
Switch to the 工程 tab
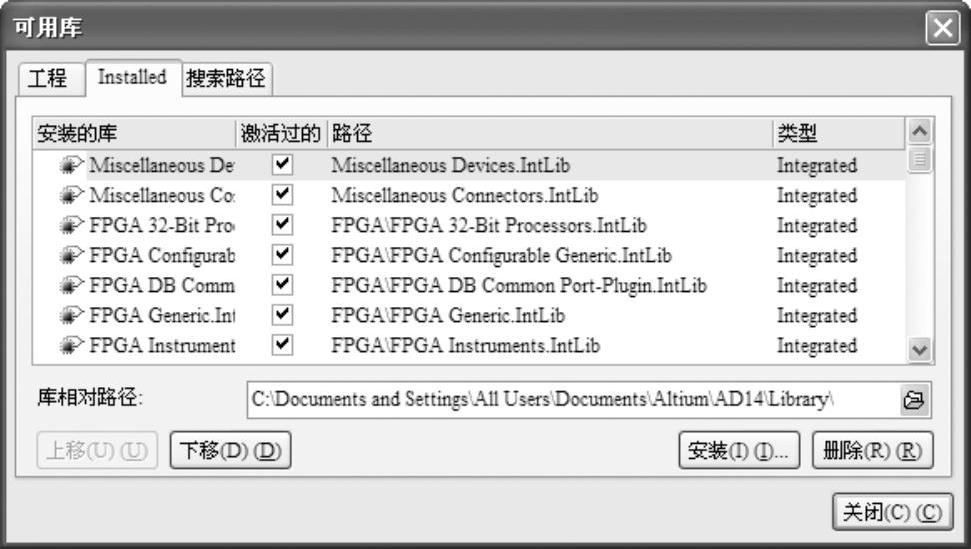click(48, 78)
